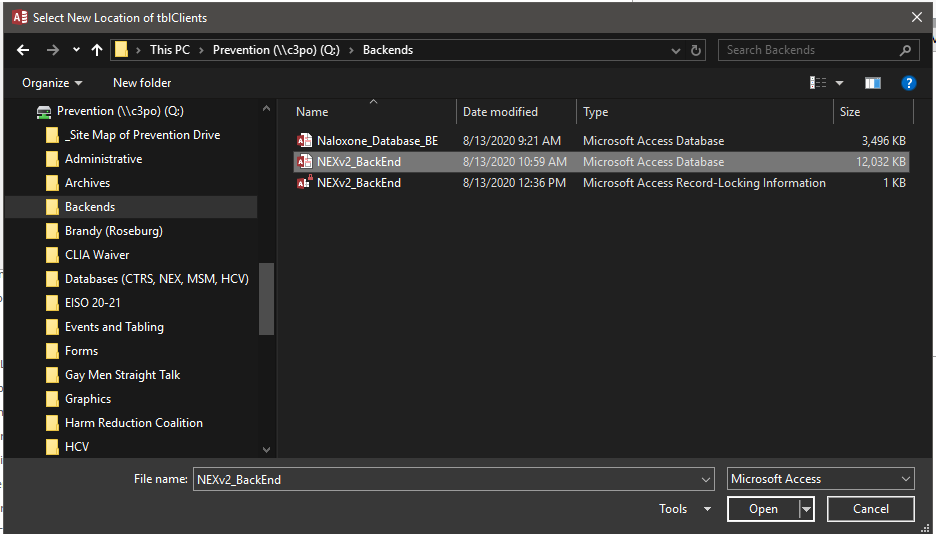Go back with the left arrow

tap(23, 50)
